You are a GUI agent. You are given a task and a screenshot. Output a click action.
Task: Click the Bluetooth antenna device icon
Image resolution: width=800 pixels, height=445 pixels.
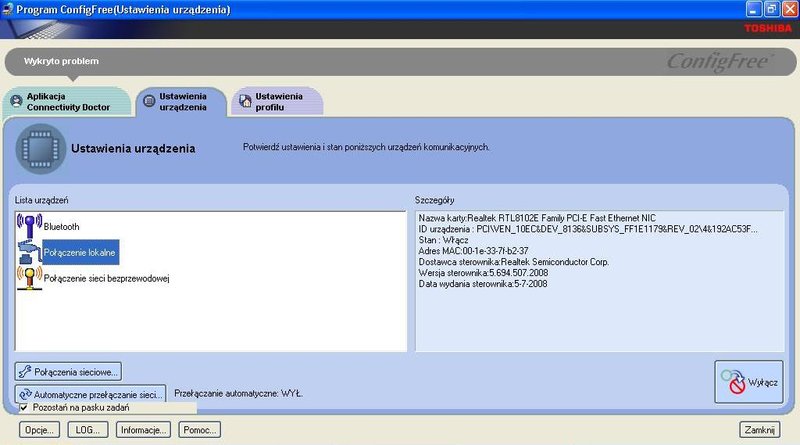(30, 226)
